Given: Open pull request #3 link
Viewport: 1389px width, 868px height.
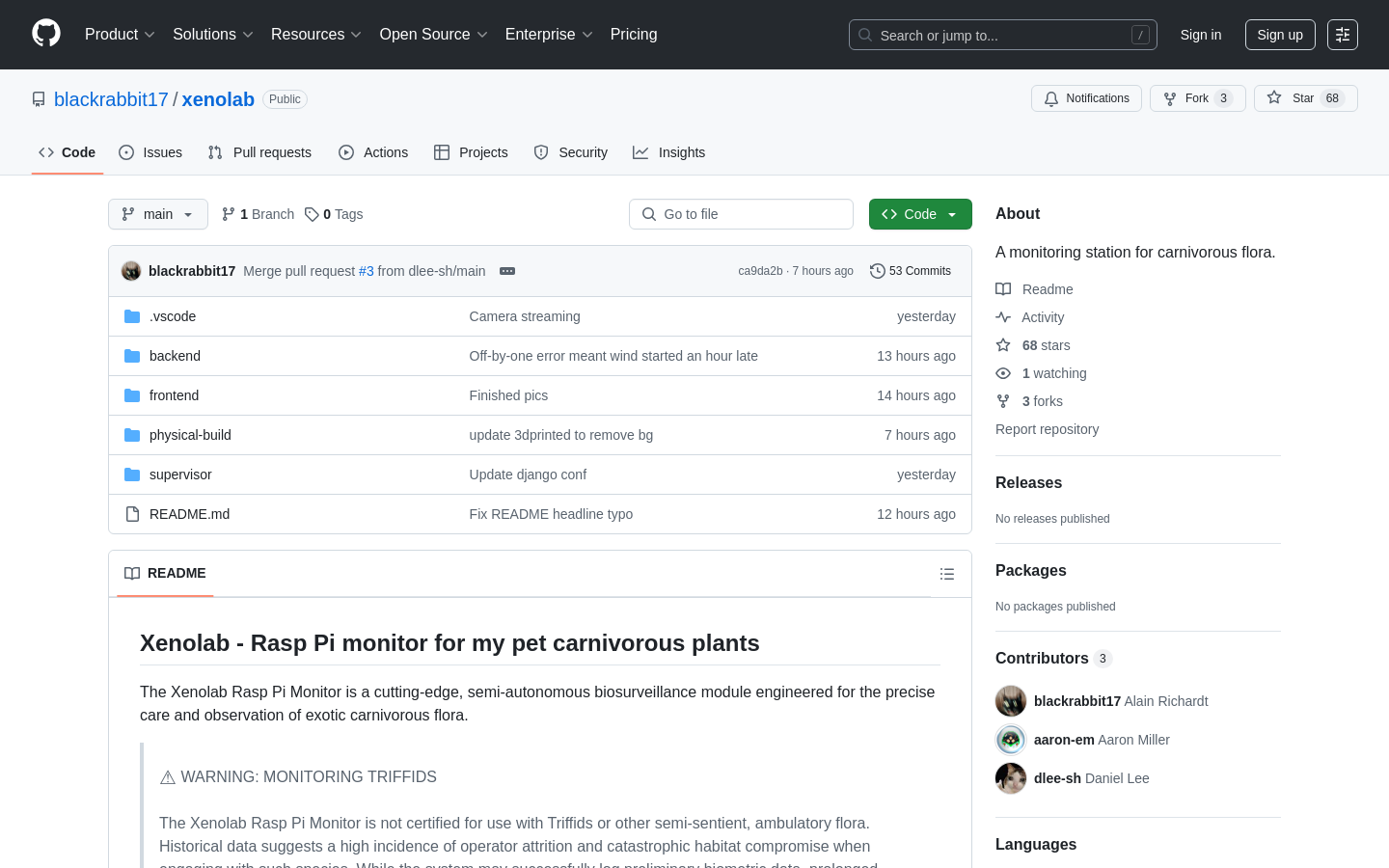Looking at the screenshot, I should click(x=367, y=271).
